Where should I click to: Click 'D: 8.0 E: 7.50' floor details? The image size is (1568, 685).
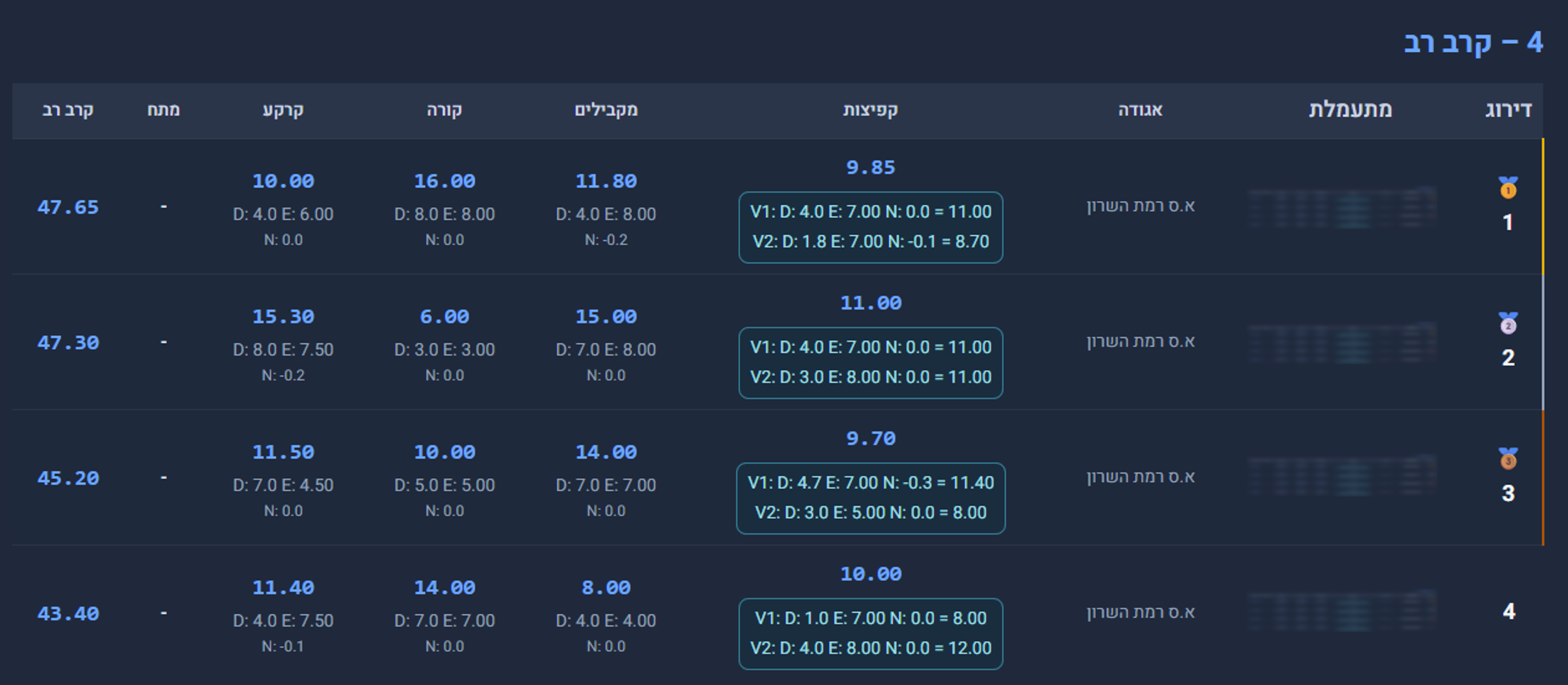click(x=283, y=349)
